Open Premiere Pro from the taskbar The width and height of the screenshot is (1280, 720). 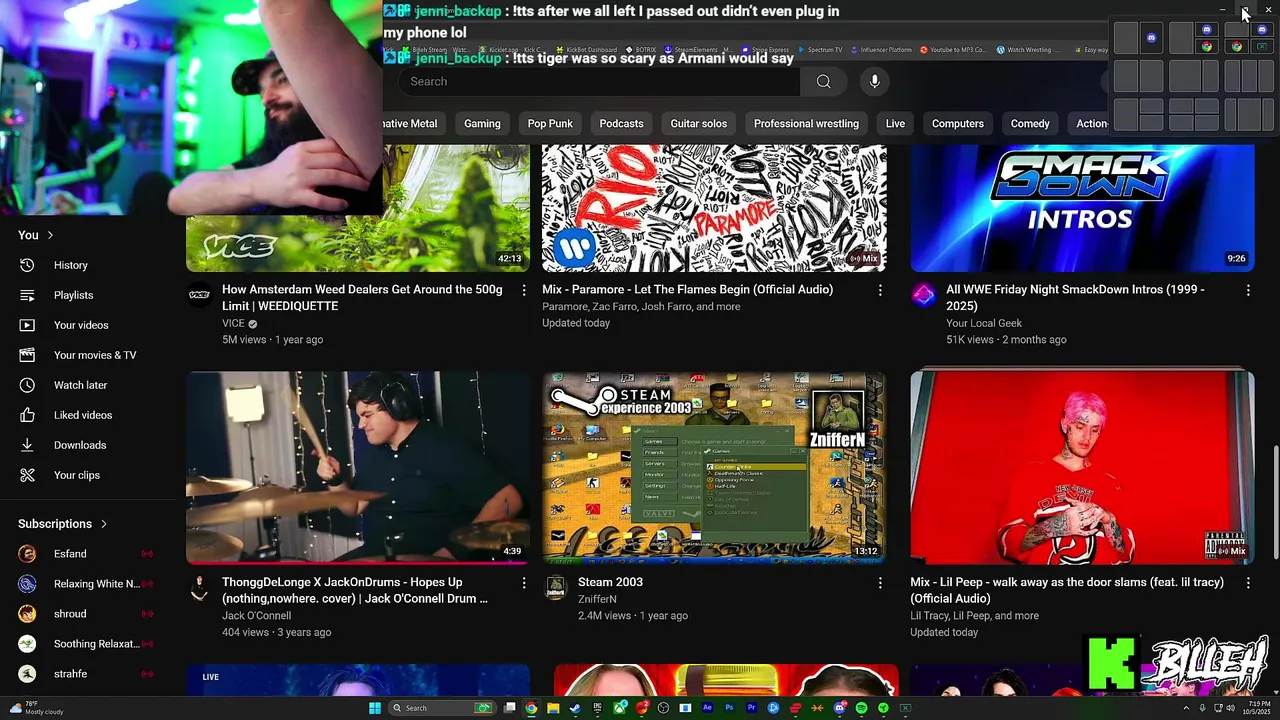pos(751,708)
